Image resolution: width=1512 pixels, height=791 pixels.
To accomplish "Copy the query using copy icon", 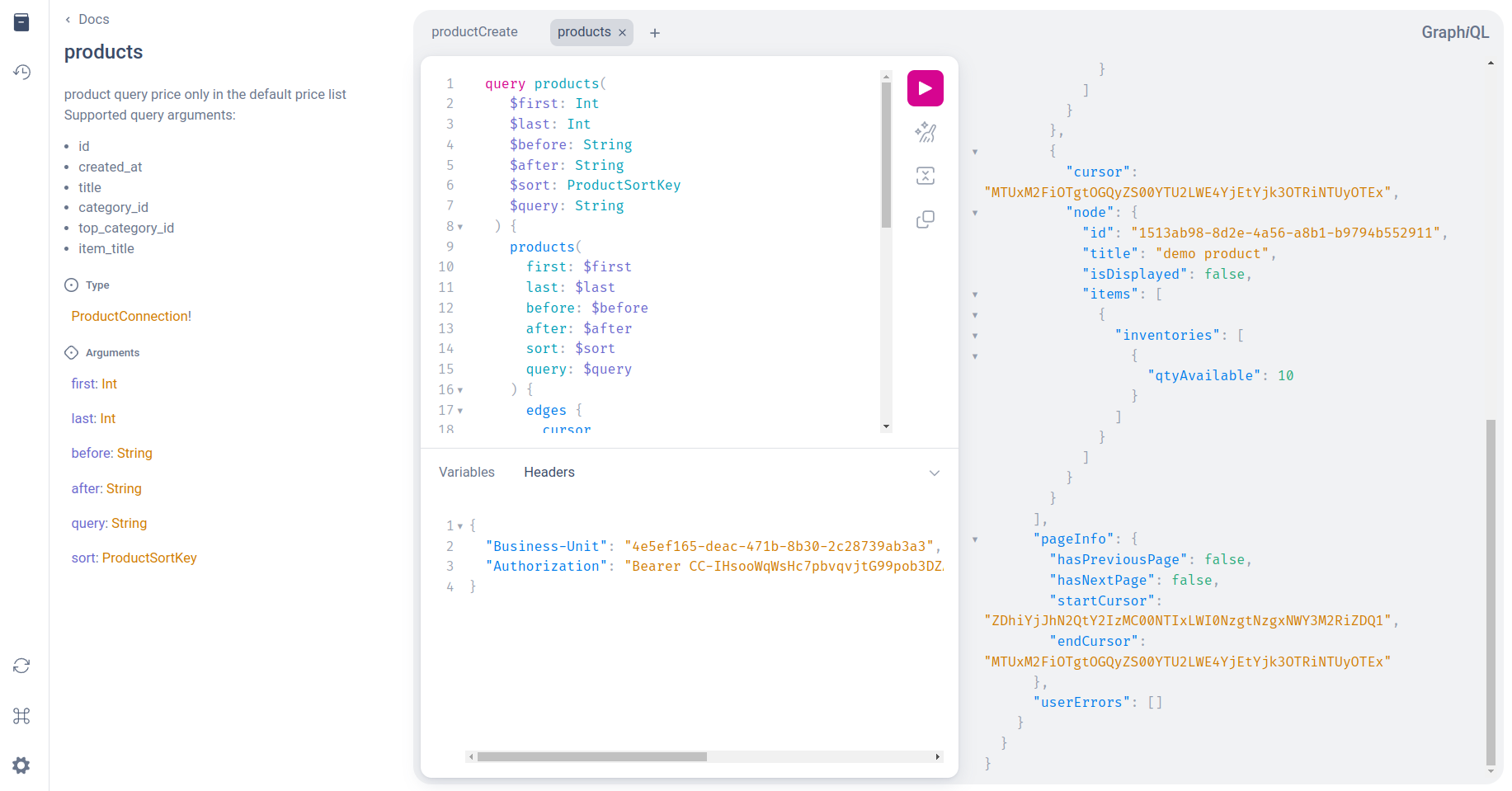I will click(x=925, y=219).
